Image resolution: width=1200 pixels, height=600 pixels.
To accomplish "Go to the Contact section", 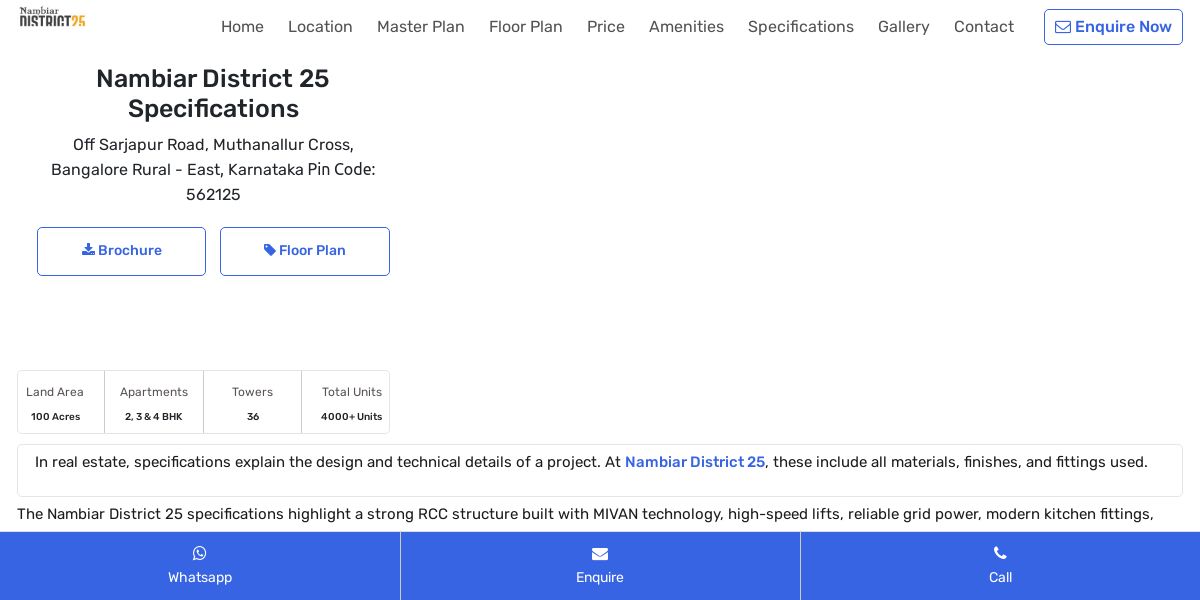I will (x=984, y=27).
